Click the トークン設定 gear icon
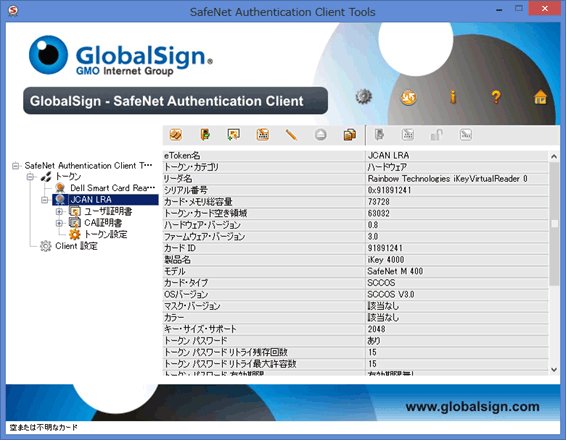Screen dimensions: 567x441 tap(74, 234)
